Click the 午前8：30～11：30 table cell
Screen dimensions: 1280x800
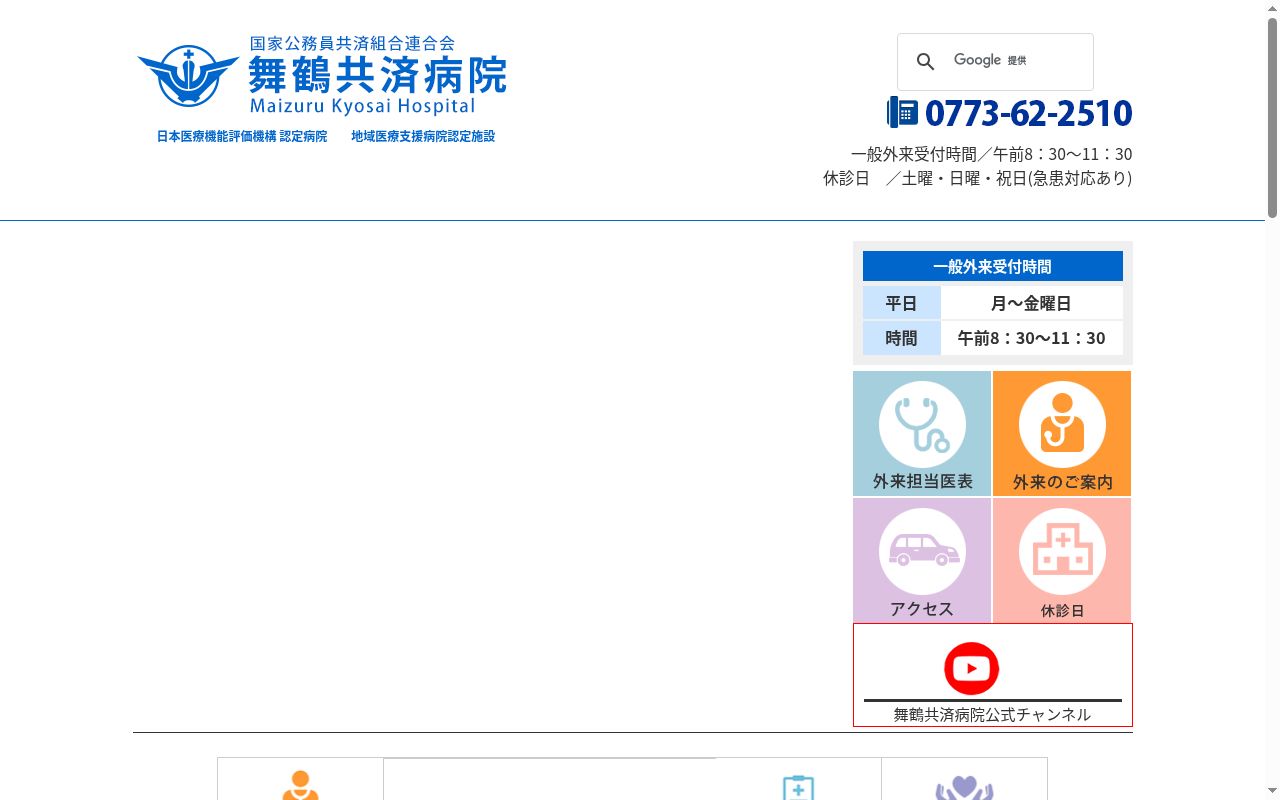[1031, 338]
